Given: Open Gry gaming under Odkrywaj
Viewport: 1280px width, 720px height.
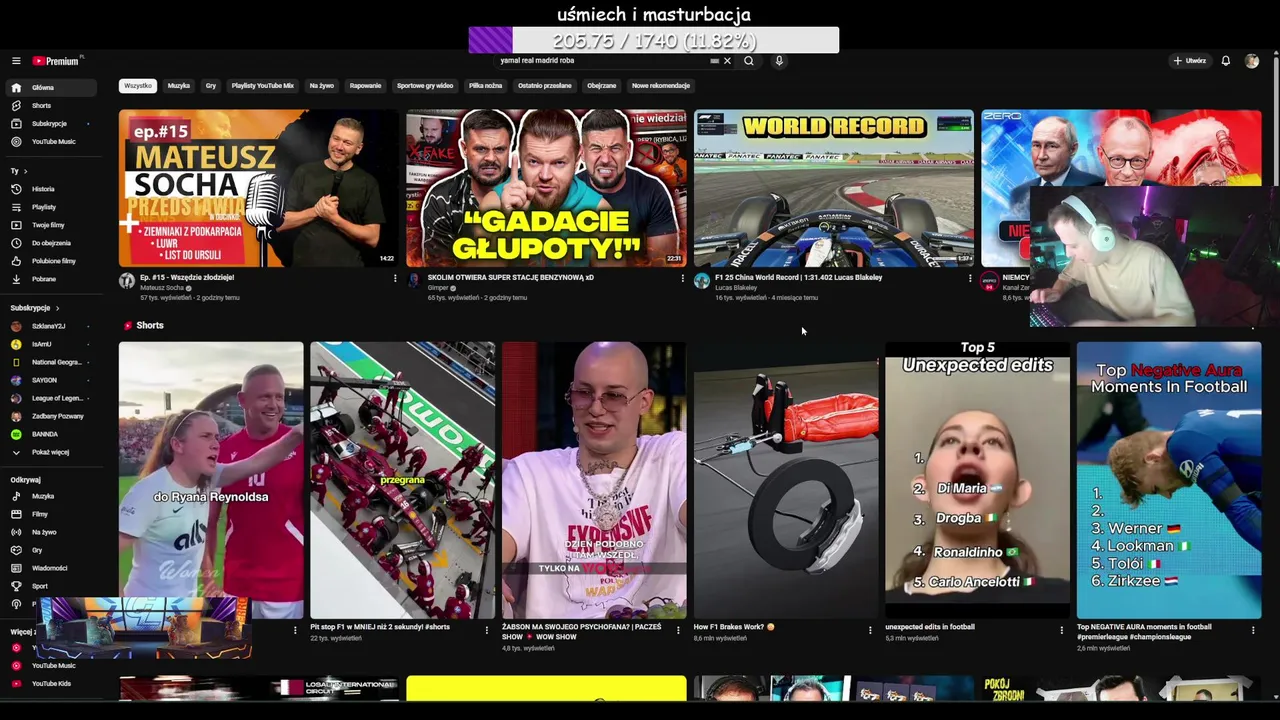Looking at the screenshot, I should (x=50, y=550).
